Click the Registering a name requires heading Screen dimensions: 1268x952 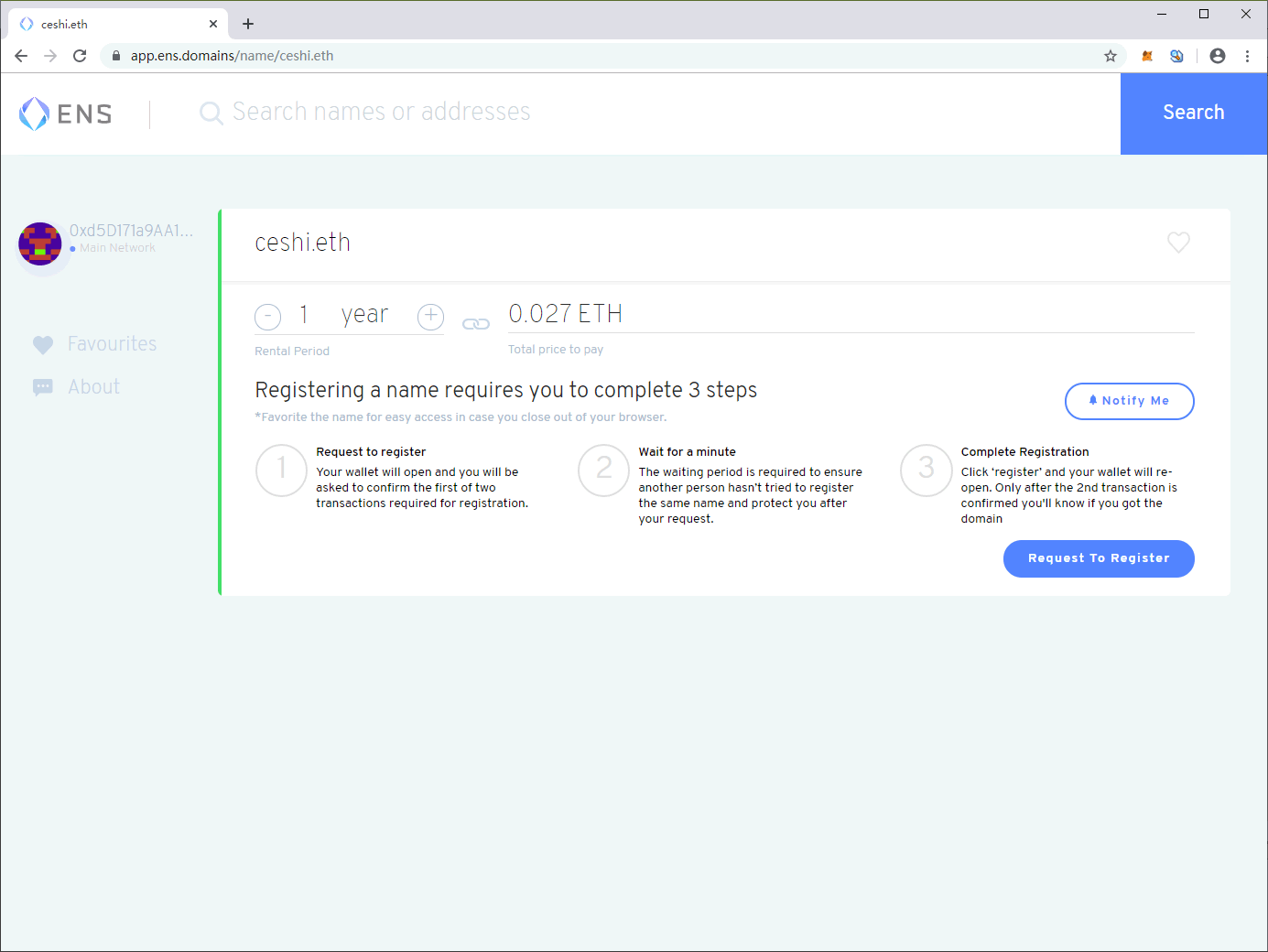(506, 390)
